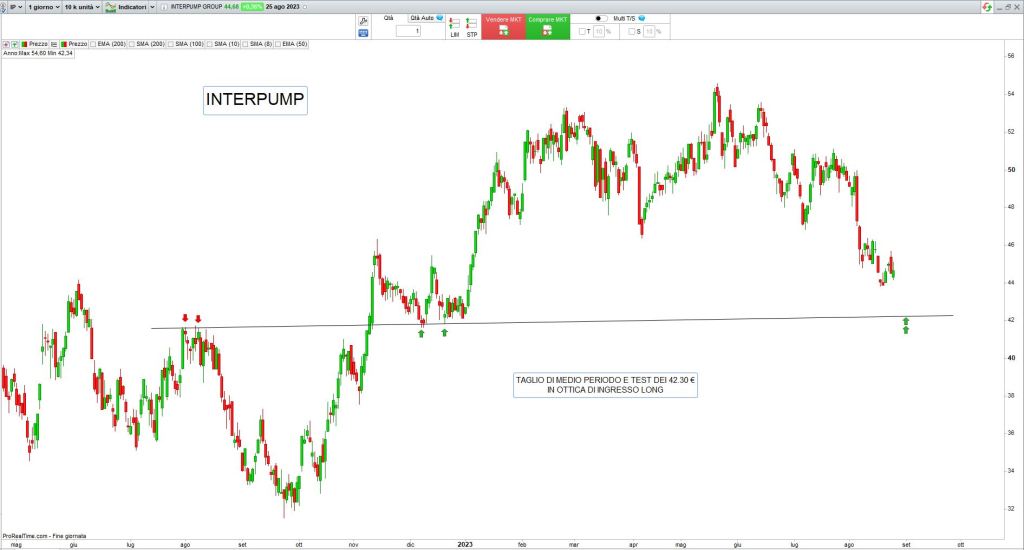The height and width of the screenshot is (550, 1024).
Task: Click the LIM limit order icon
Action: coord(455,27)
